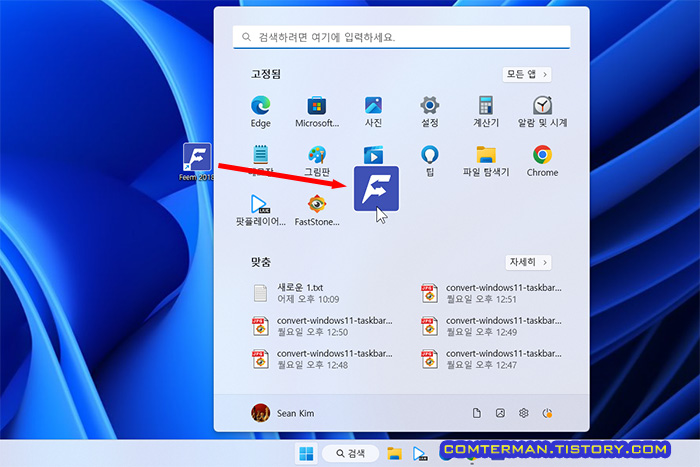Launch FastStone from pinned apps

pos(317,210)
